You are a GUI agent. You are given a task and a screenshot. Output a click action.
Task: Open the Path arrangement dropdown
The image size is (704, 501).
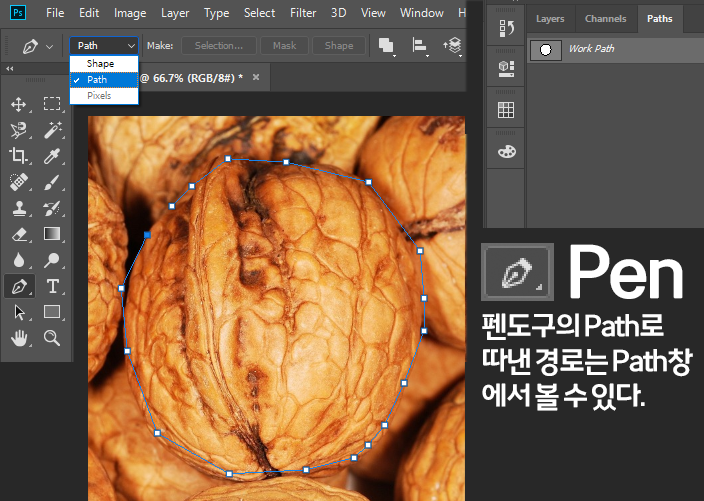click(x=453, y=46)
